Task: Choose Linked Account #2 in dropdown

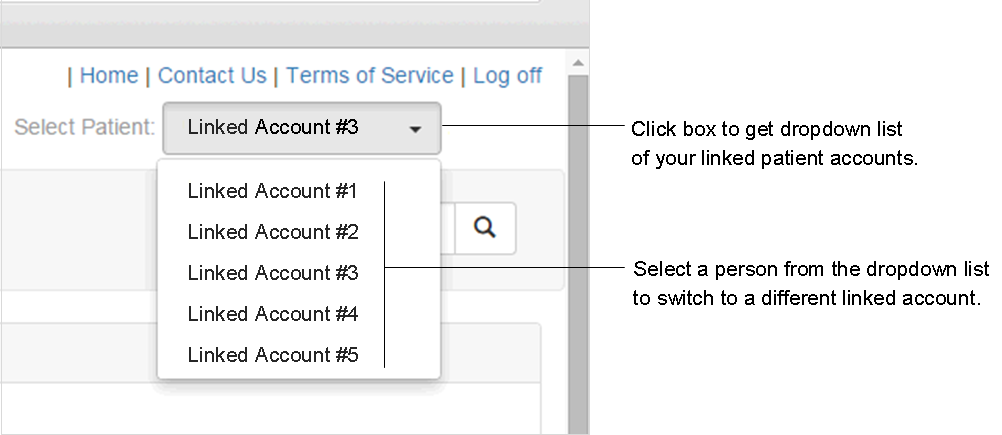Action: (272, 232)
